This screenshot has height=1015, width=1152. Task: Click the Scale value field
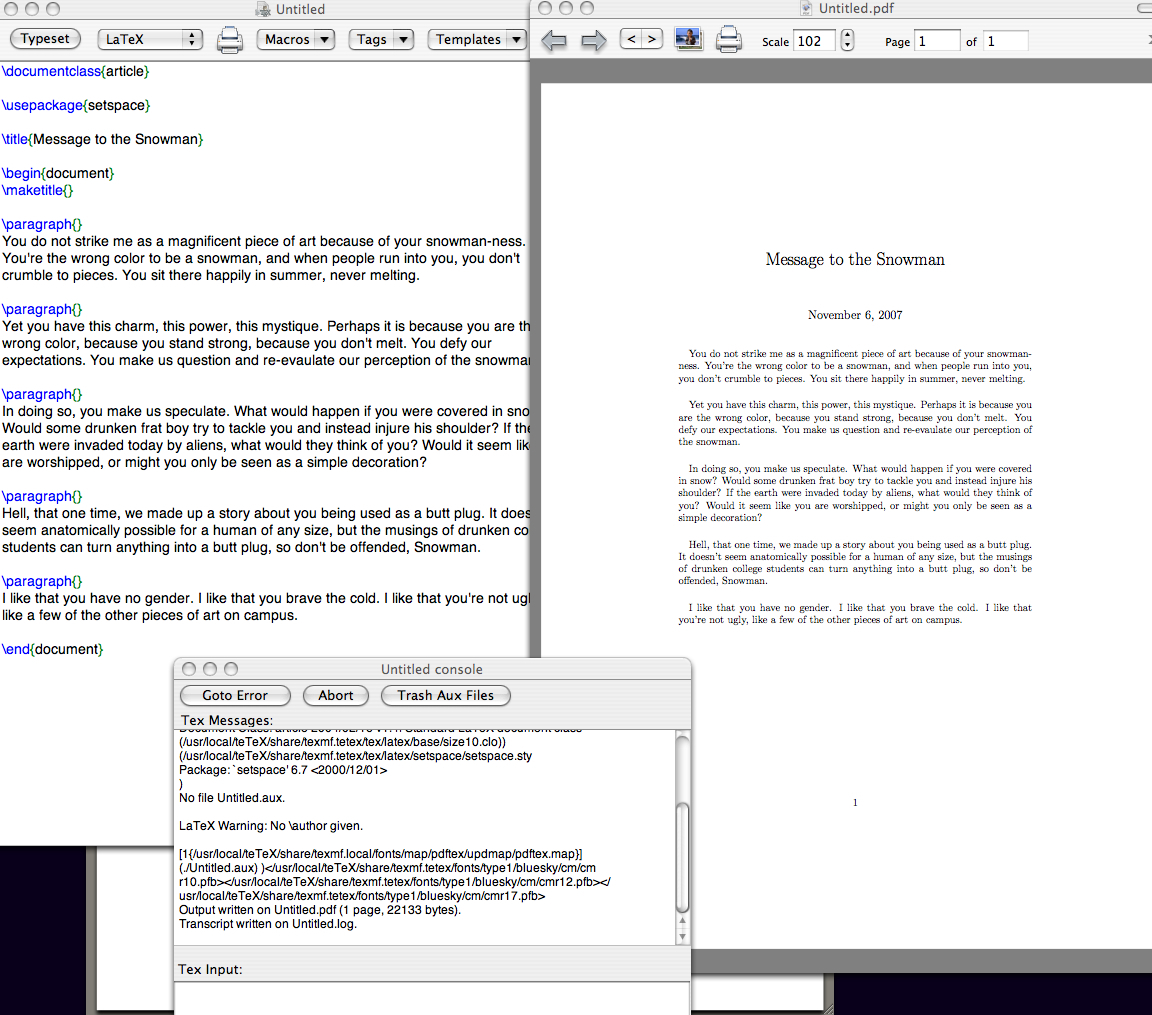[814, 41]
